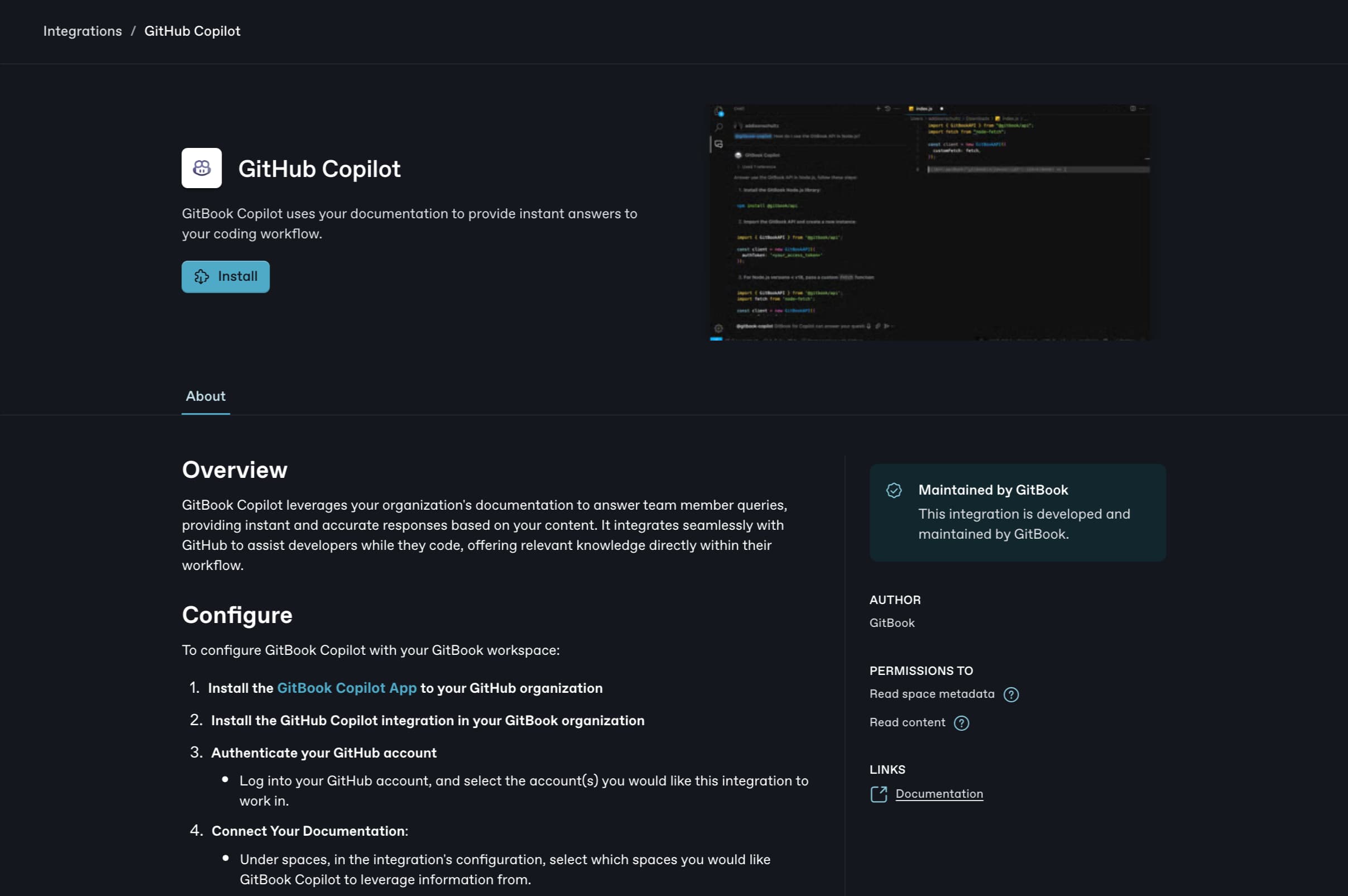Screen dimensions: 1348x896
Task: Click the Read space metadata permission text
Action: pos(931,694)
